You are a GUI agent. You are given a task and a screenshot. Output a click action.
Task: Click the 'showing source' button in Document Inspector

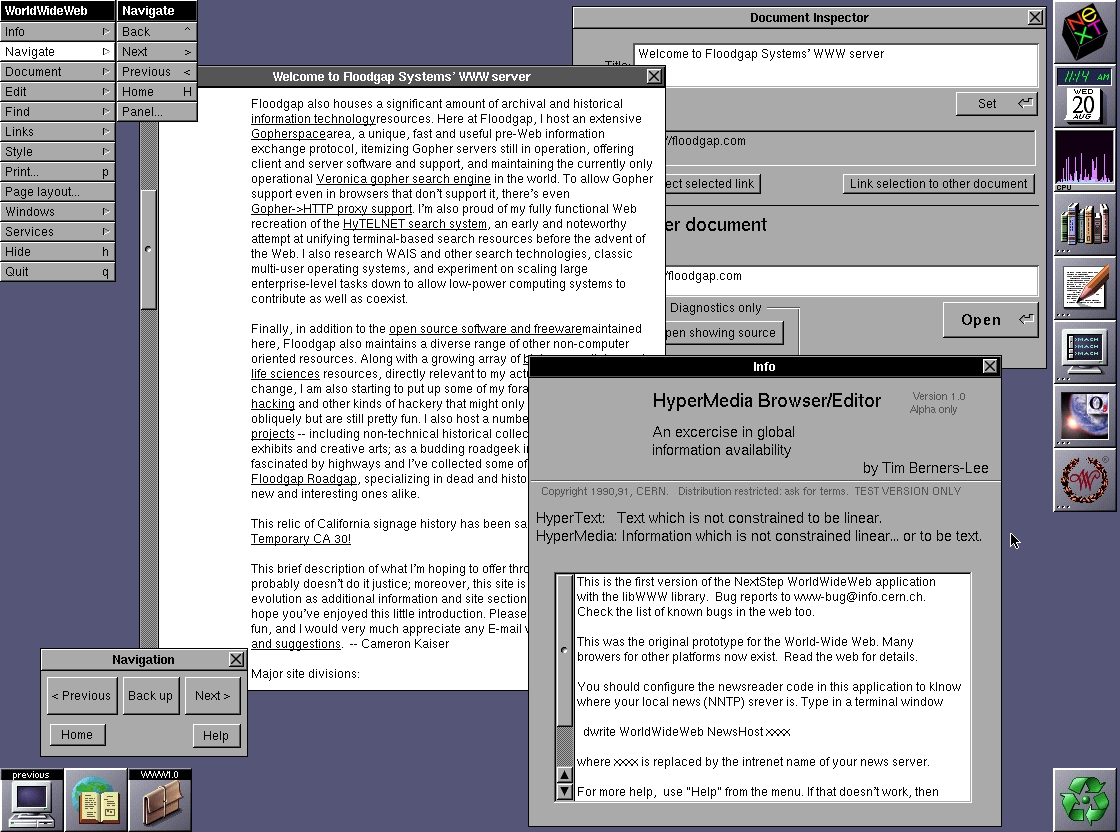click(724, 333)
